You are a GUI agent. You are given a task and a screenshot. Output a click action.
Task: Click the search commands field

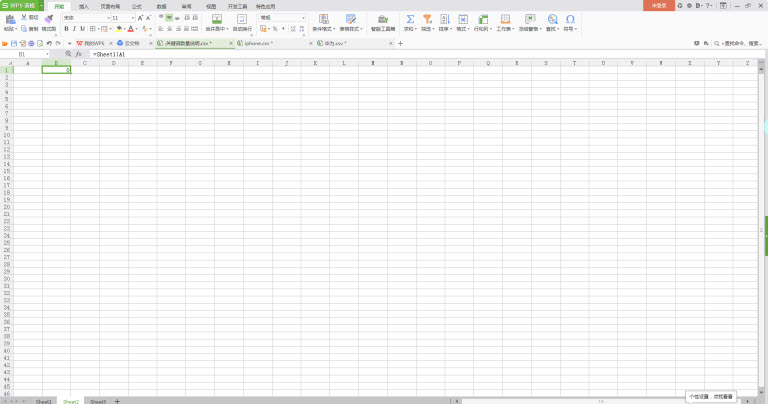[738, 44]
